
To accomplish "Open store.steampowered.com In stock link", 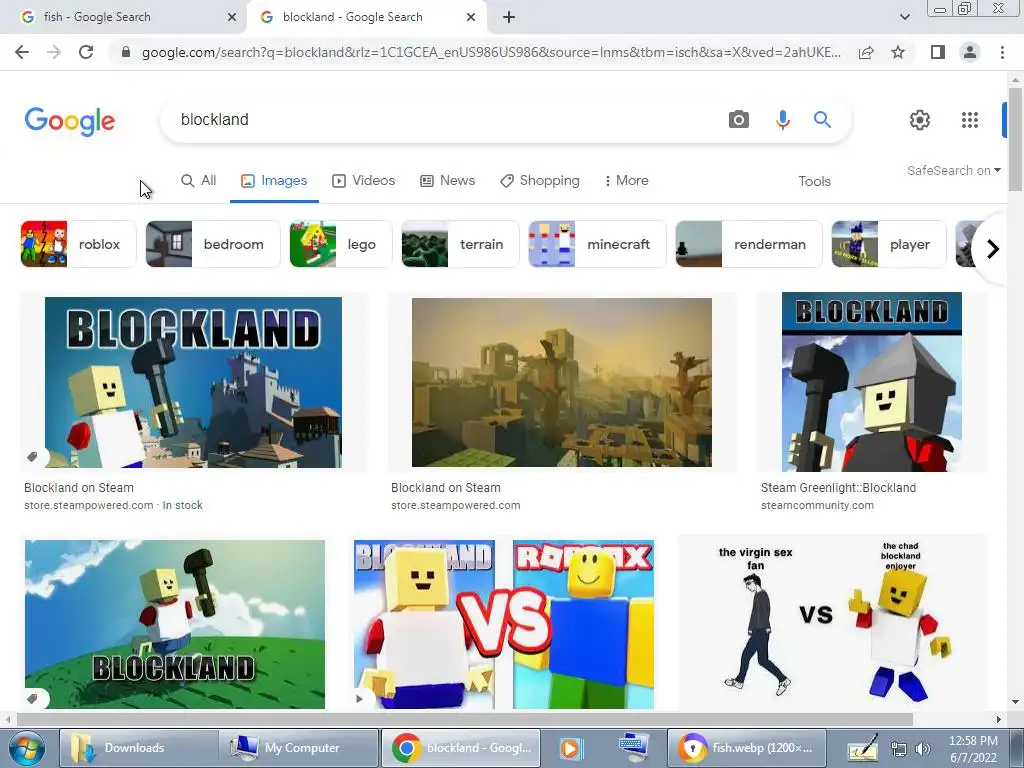I will [113, 505].
